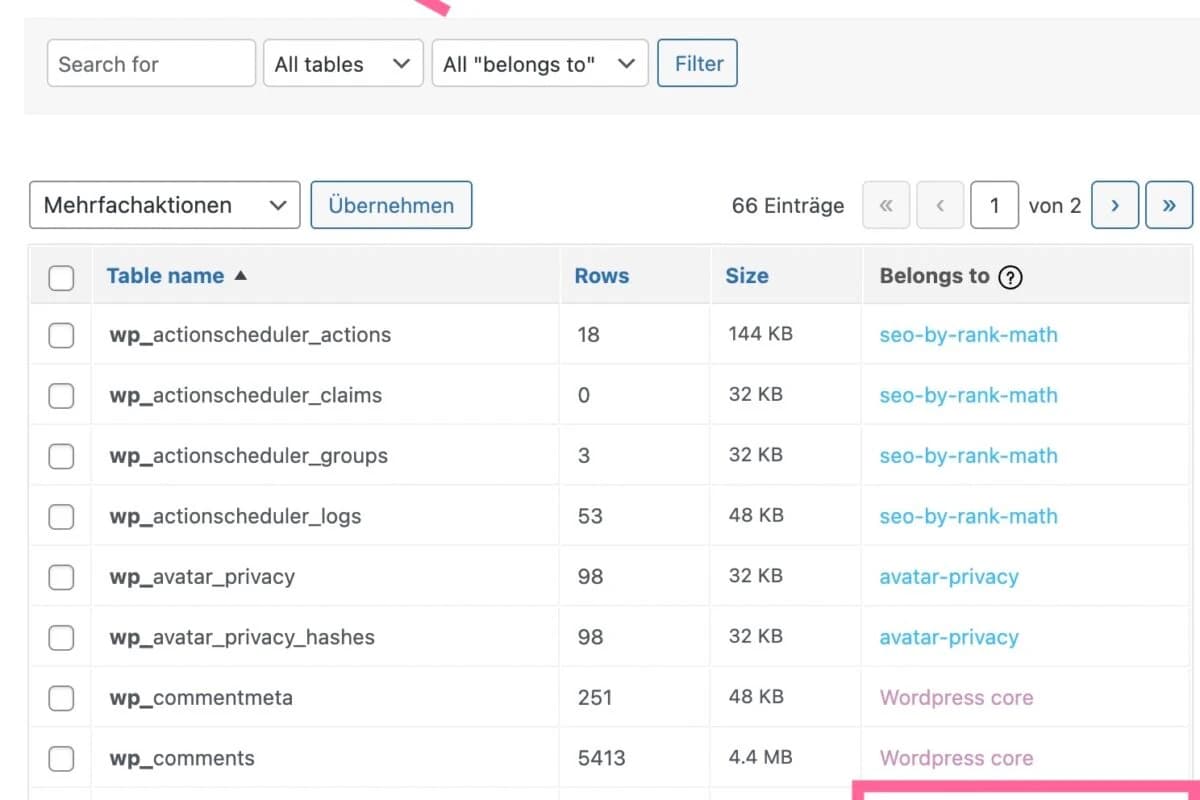Select the wp_actionscheduler_actions row checkbox
The width and height of the screenshot is (1200, 800).
(61, 335)
